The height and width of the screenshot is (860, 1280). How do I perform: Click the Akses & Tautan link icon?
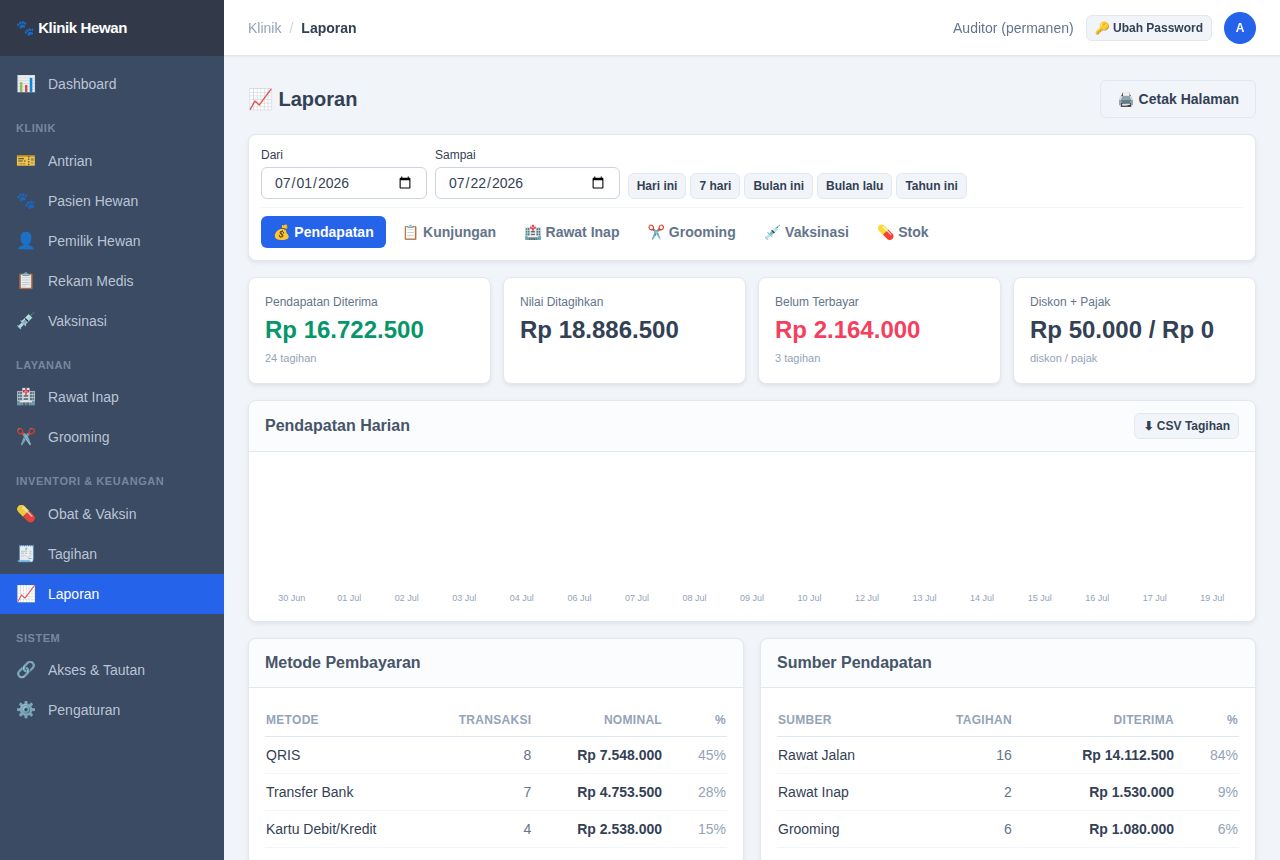[x=26, y=670]
